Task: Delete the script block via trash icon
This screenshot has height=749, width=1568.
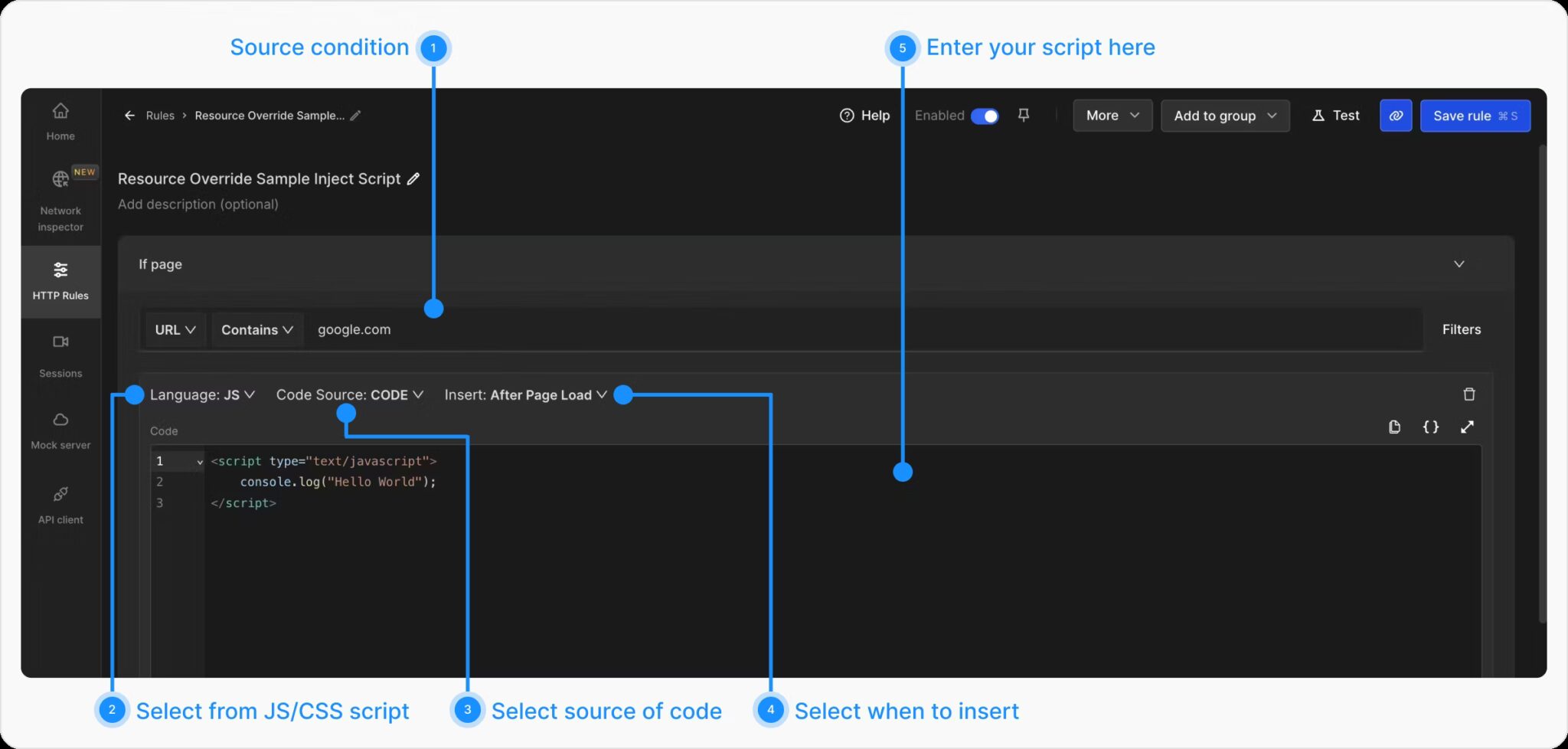Action: tap(1468, 394)
